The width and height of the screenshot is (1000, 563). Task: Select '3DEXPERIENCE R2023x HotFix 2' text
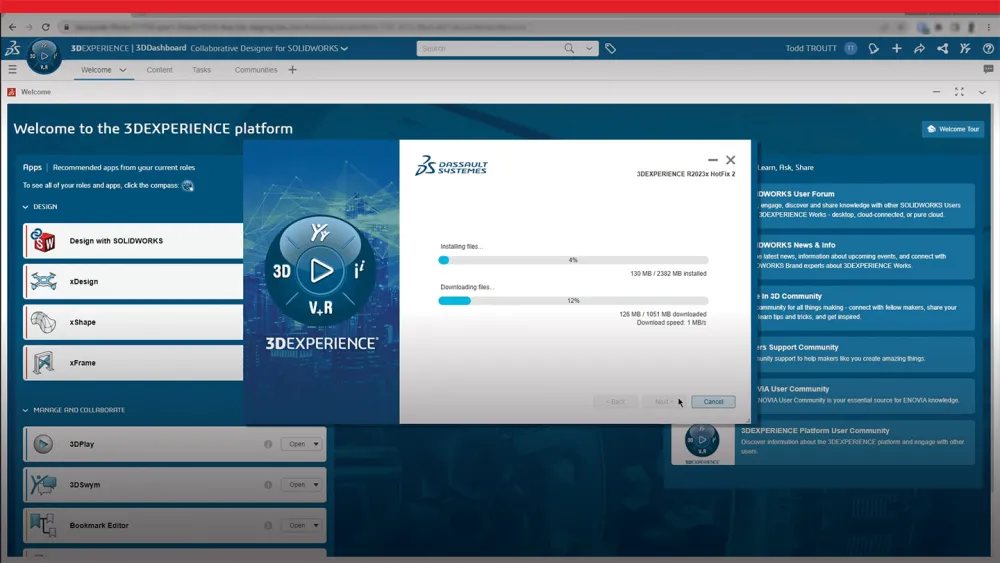tap(686, 174)
